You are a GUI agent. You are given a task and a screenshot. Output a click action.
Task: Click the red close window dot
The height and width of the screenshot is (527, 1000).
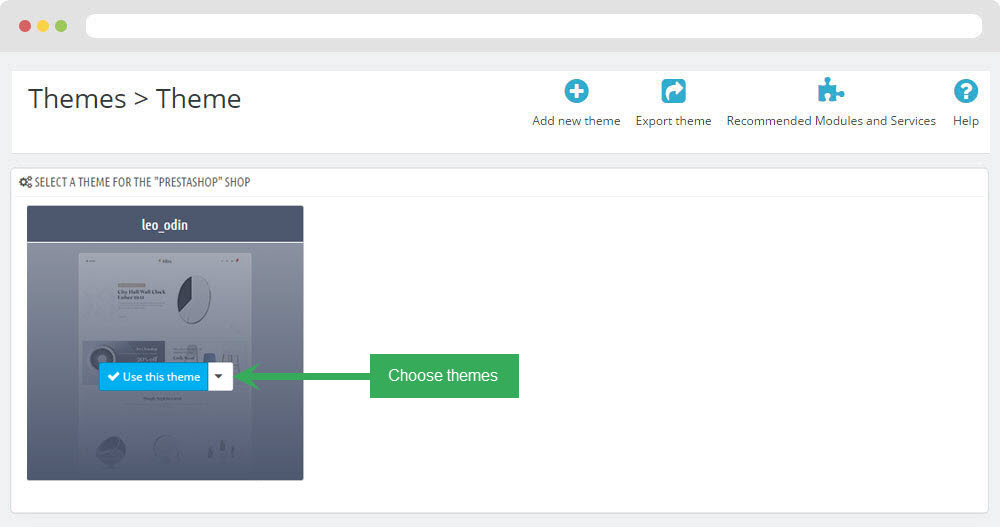click(x=25, y=26)
